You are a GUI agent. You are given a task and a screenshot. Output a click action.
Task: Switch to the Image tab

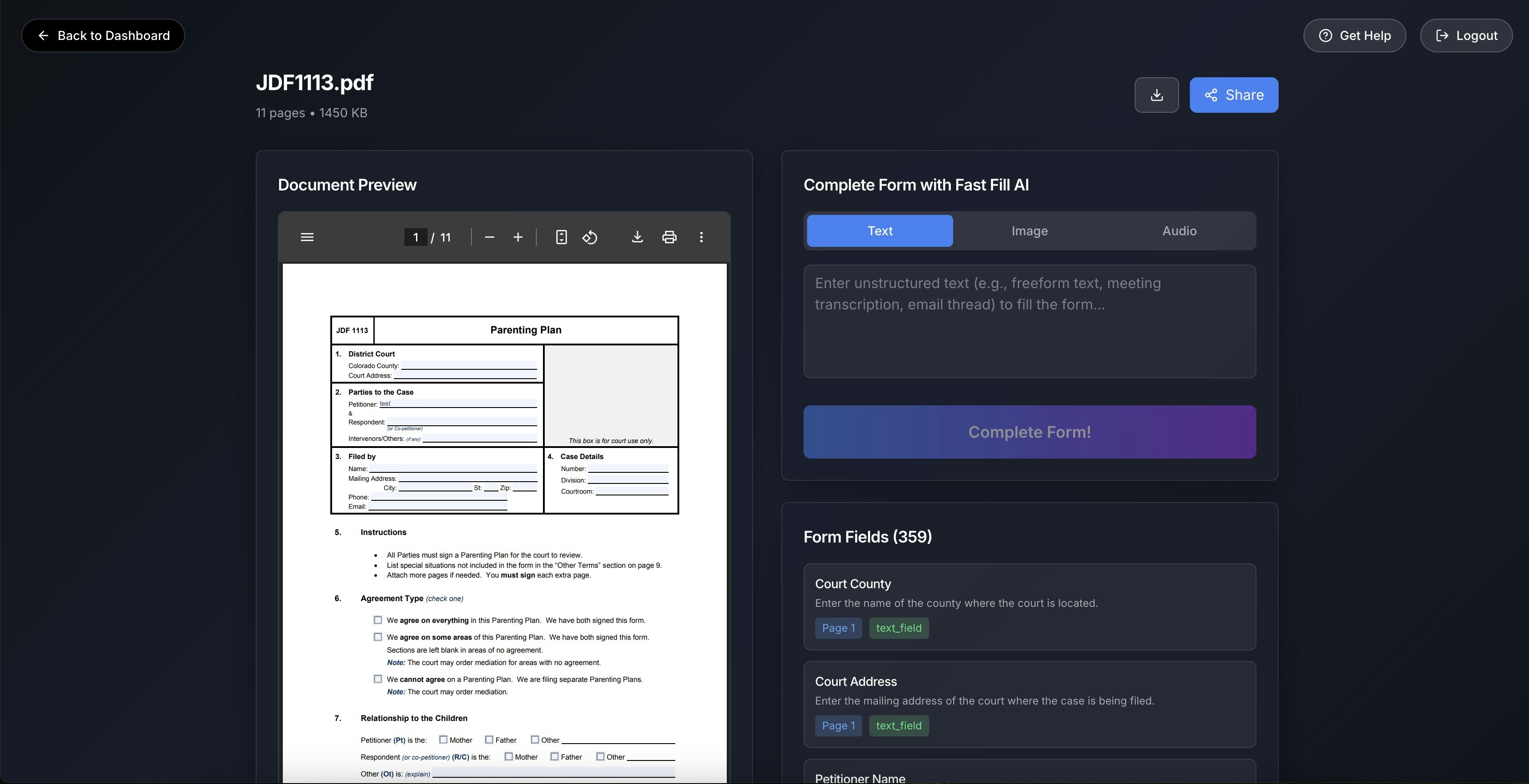point(1029,231)
